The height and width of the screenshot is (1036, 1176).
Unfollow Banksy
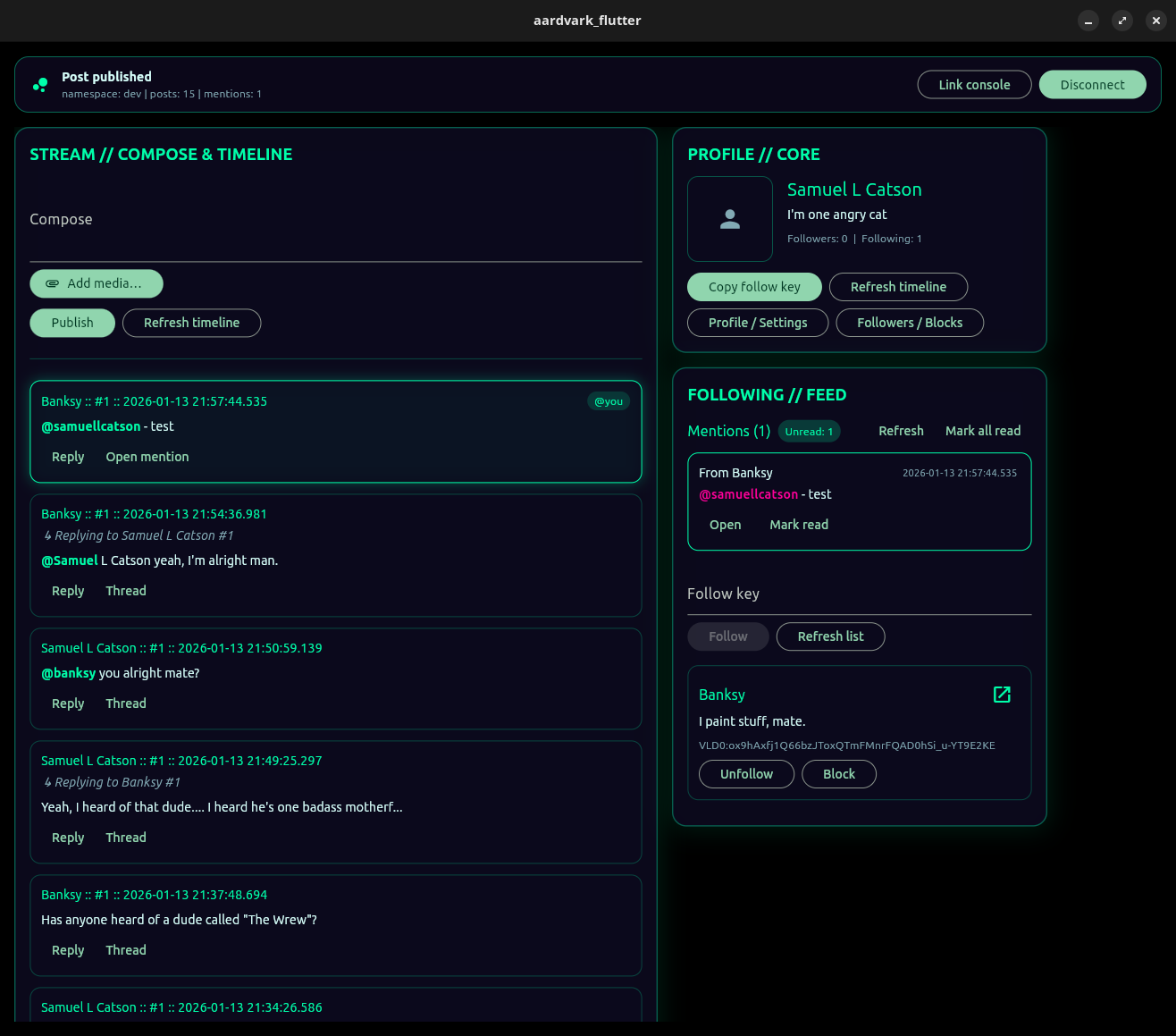(x=745, y=774)
